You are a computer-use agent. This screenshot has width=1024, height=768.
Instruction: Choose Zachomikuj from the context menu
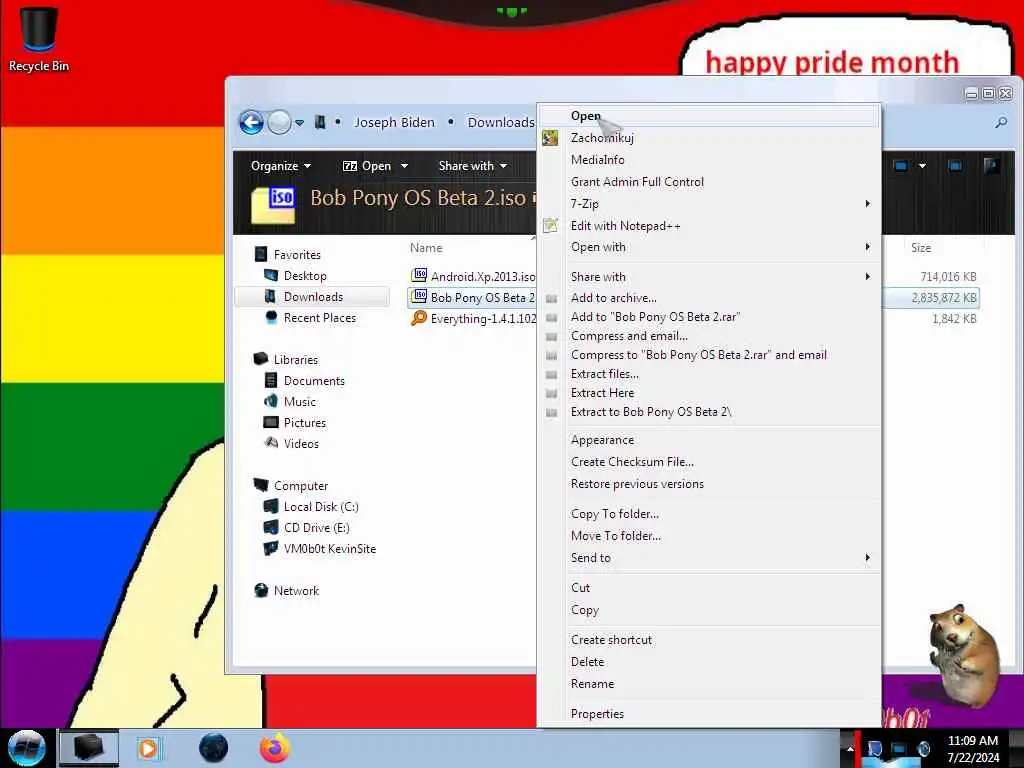(709, 138)
